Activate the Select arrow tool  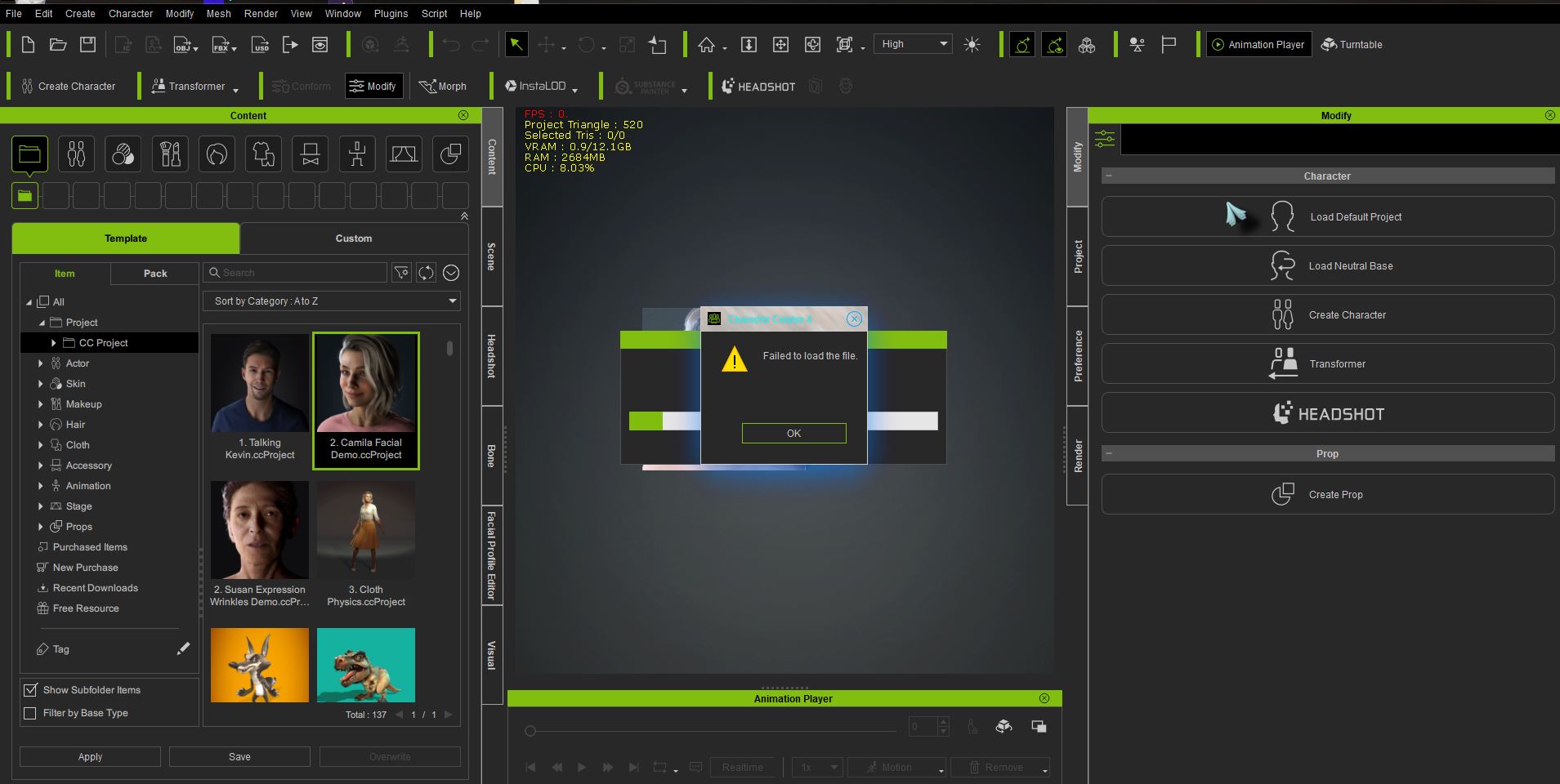point(516,45)
